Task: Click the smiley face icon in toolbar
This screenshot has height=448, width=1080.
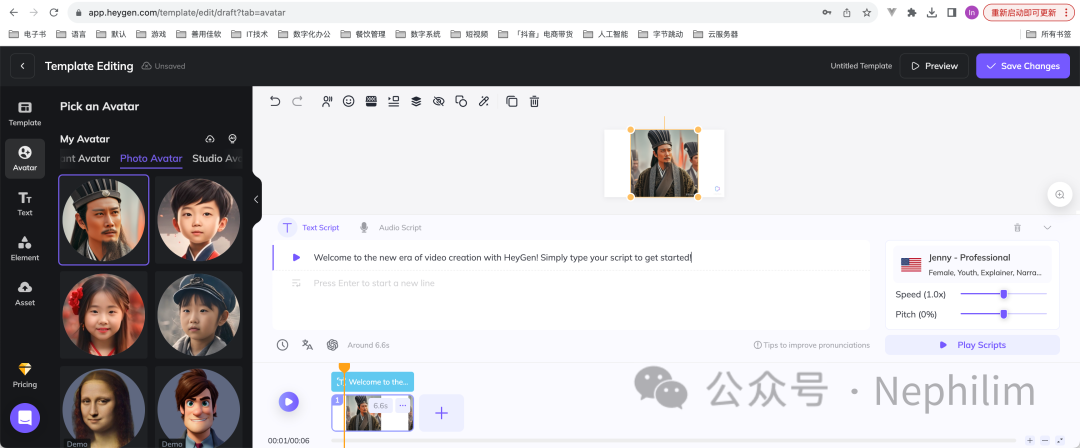Action: (x=349, y=101)
